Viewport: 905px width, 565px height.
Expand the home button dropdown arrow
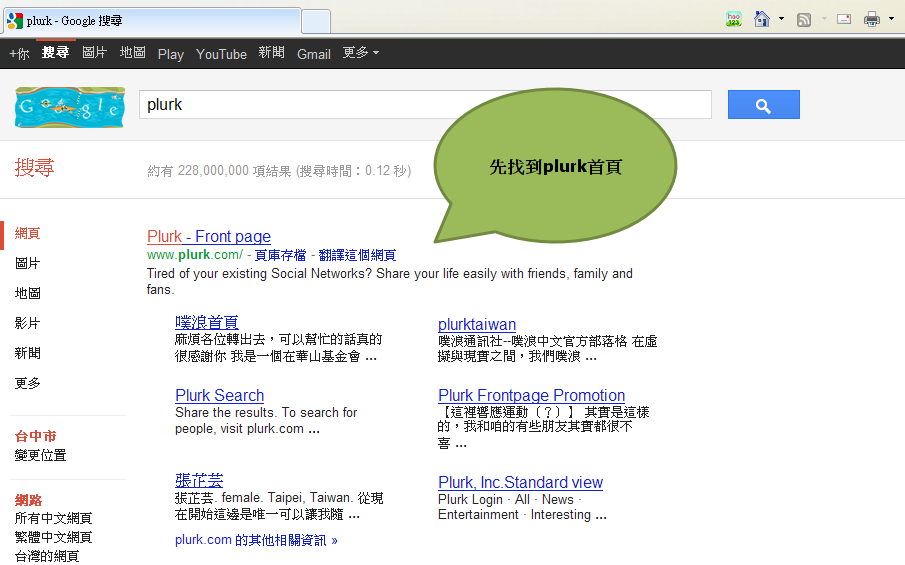click(781, 18)
